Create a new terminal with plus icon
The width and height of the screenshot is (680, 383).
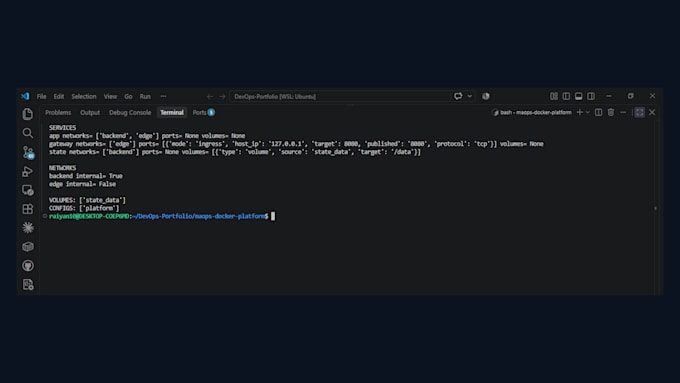point(579,112)
